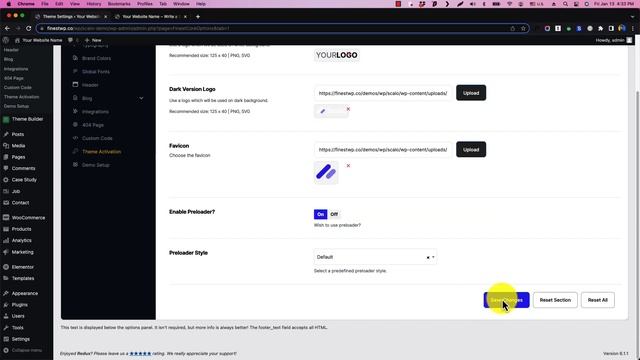Open the Chrome Profiles menu
Image resolution: width=640 pixels, height=360 pixels.
coord(144,4)
